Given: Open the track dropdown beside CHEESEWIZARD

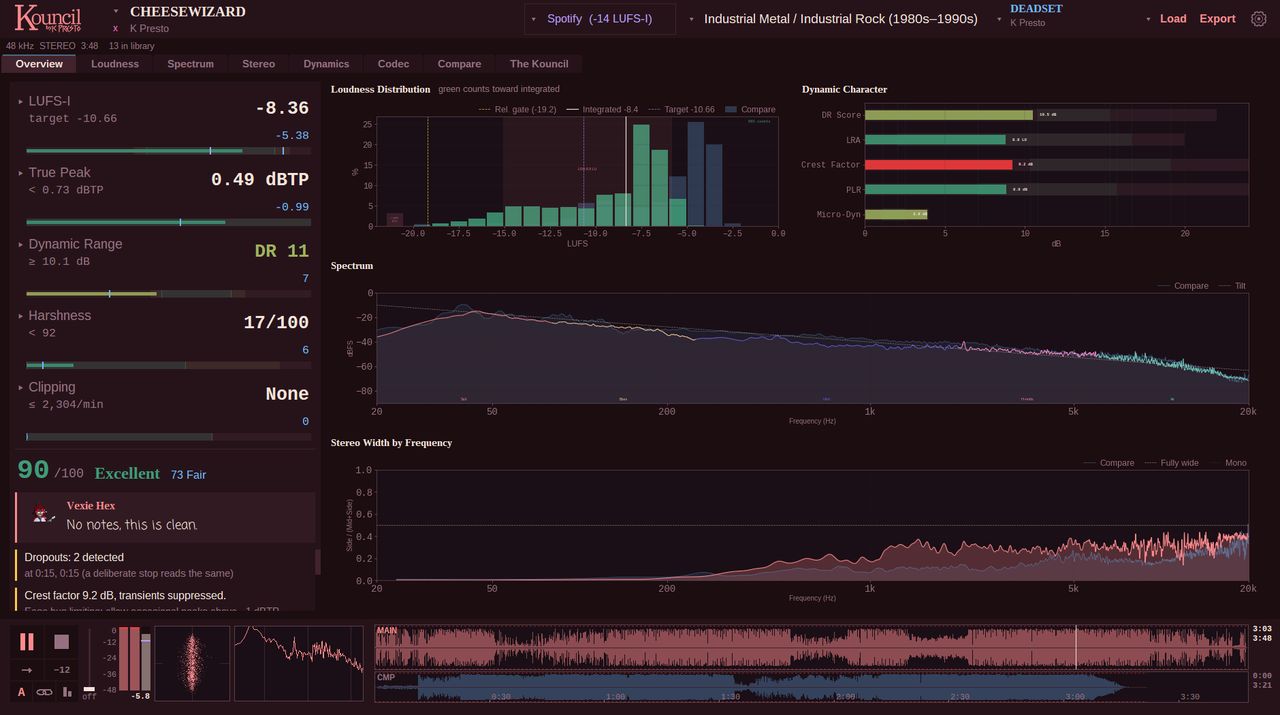Looking at the screenshot, I should click(x=116, y=11).
